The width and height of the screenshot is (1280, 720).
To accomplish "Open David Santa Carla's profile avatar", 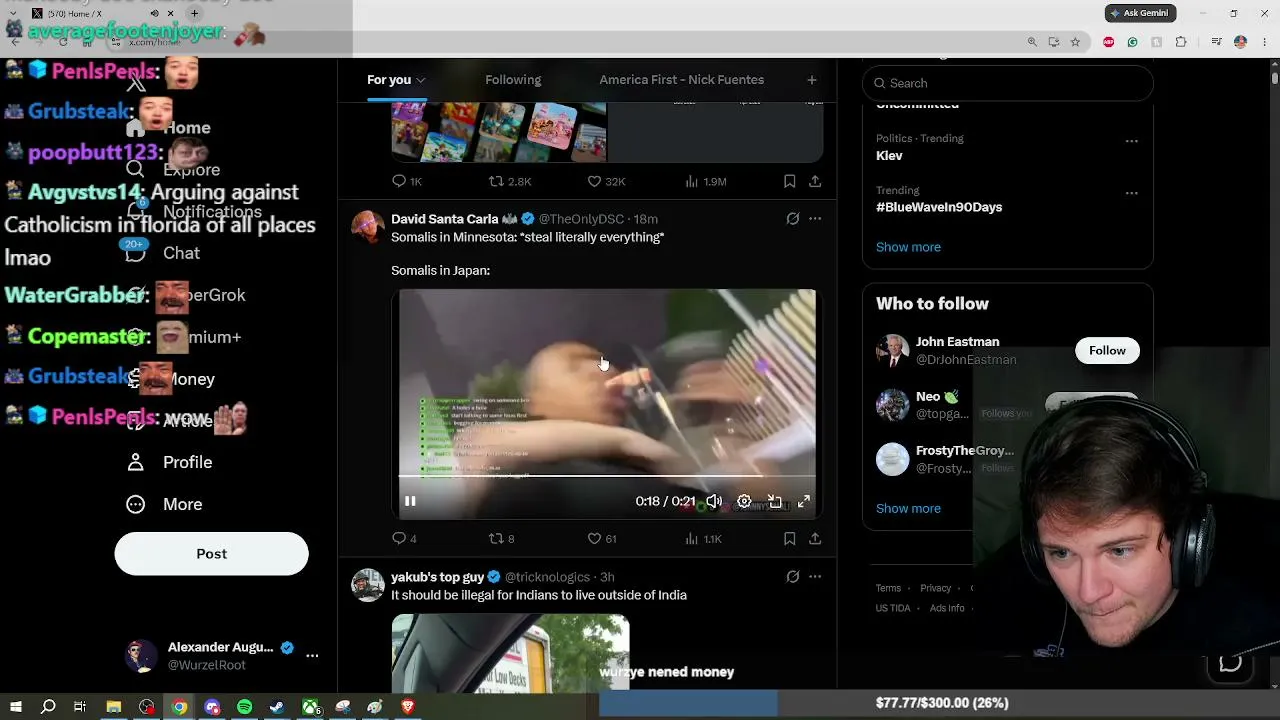I will pyautogui.click(x=368, y=227).
